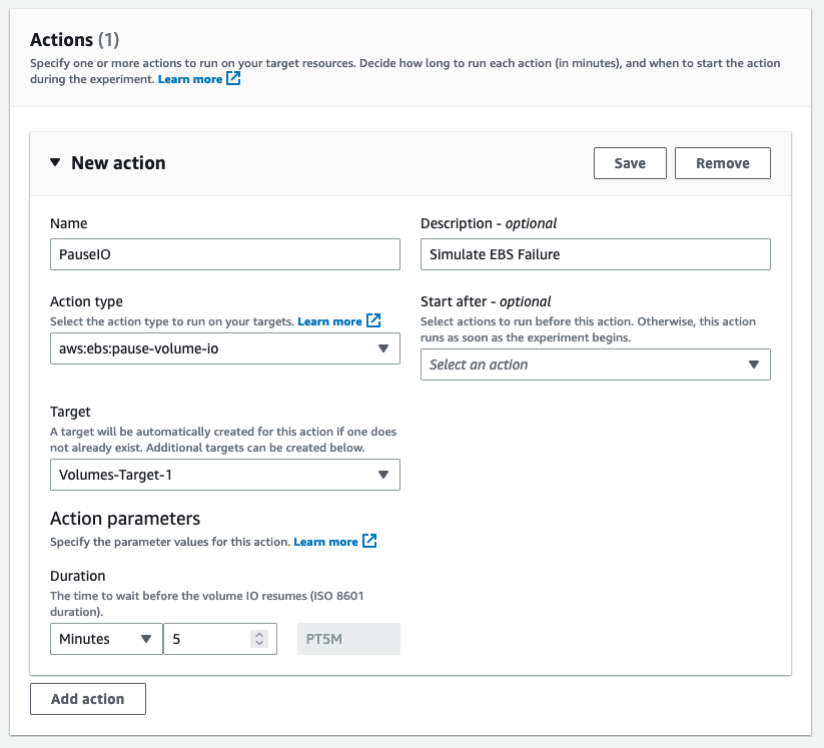The image size is (824, 748).
Task: Click the Add action button
Action: 88,698
